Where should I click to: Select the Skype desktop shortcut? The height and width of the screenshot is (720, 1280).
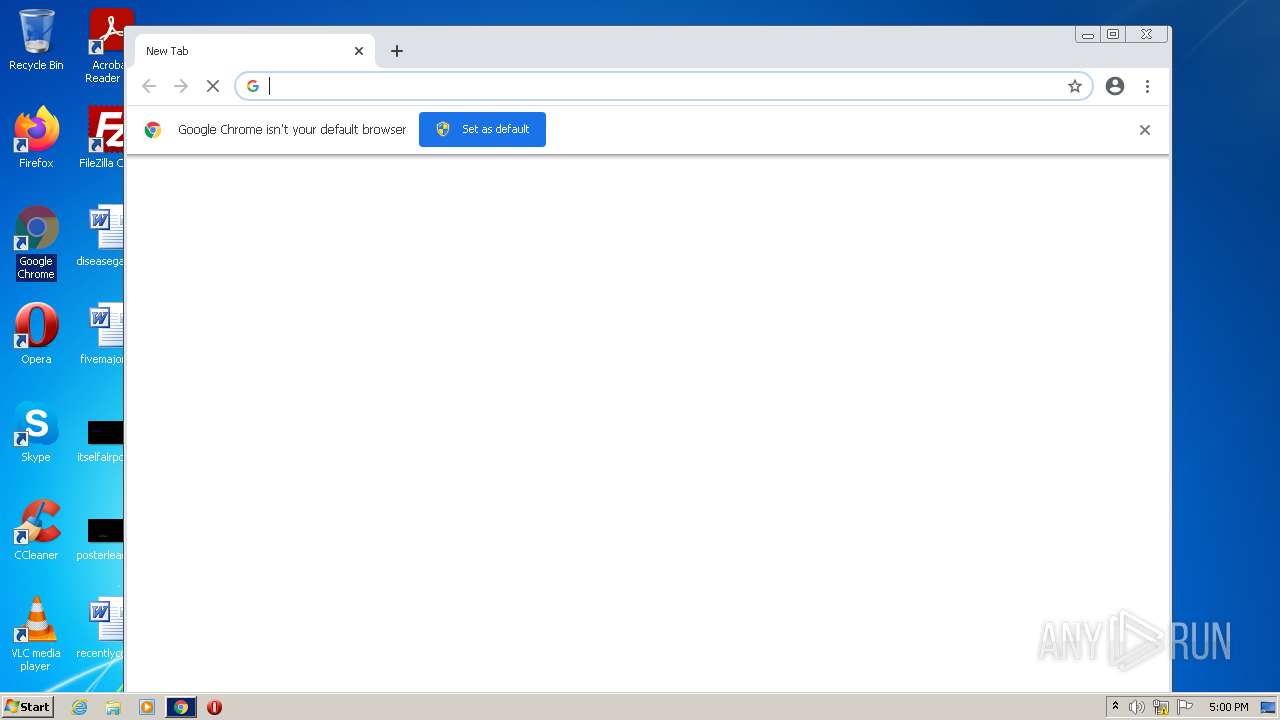pyautogui.click(x=36, y=432)
